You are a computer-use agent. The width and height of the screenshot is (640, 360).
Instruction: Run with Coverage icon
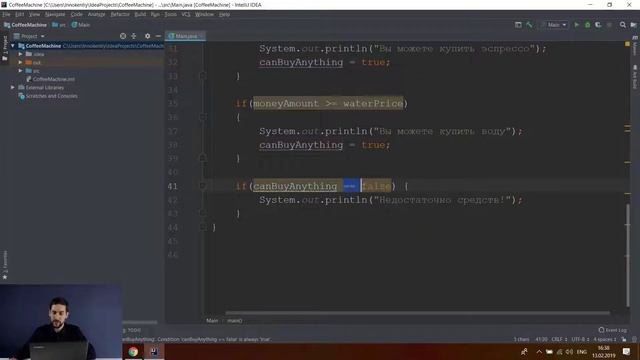(598, 25)
